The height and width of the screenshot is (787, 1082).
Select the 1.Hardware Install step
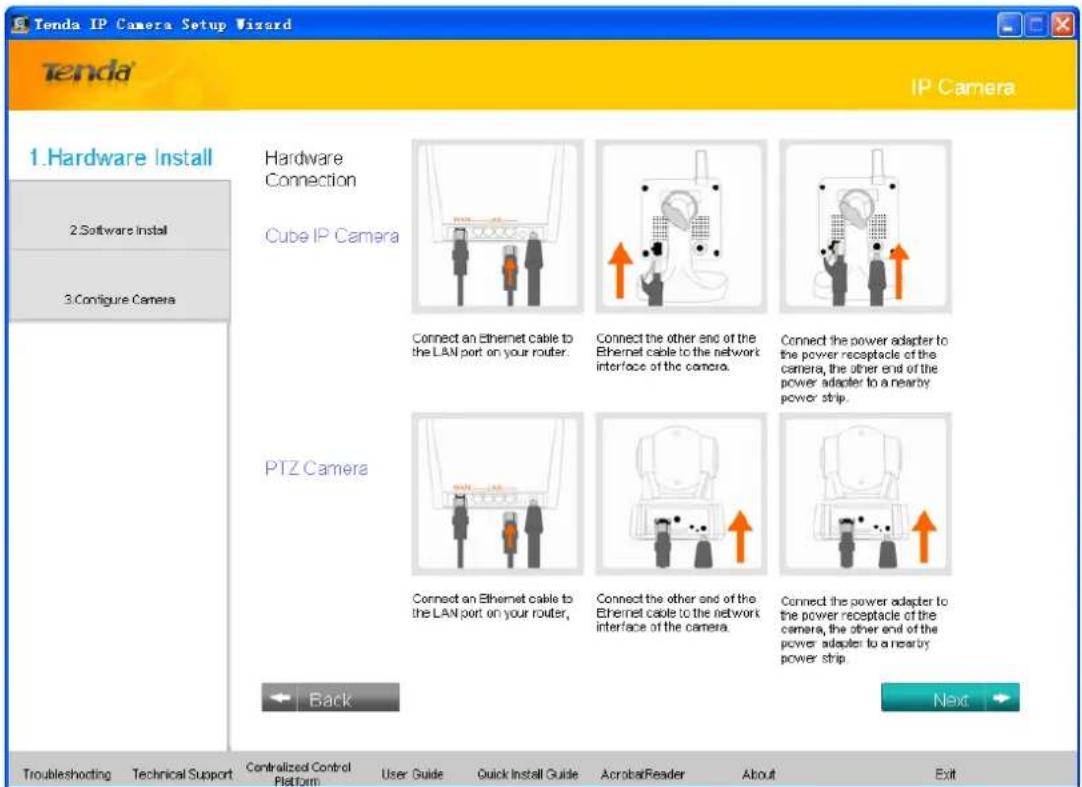(120, 157)
